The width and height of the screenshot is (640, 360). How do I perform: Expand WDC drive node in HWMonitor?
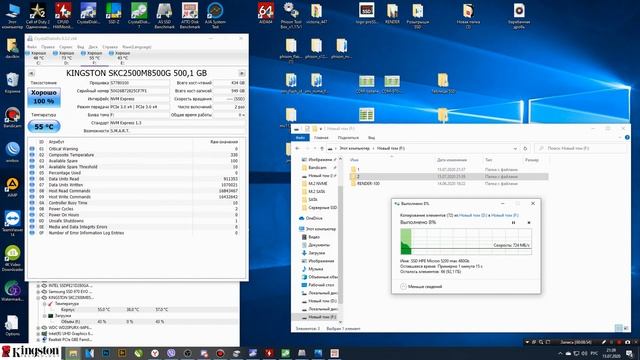point(38,328)
